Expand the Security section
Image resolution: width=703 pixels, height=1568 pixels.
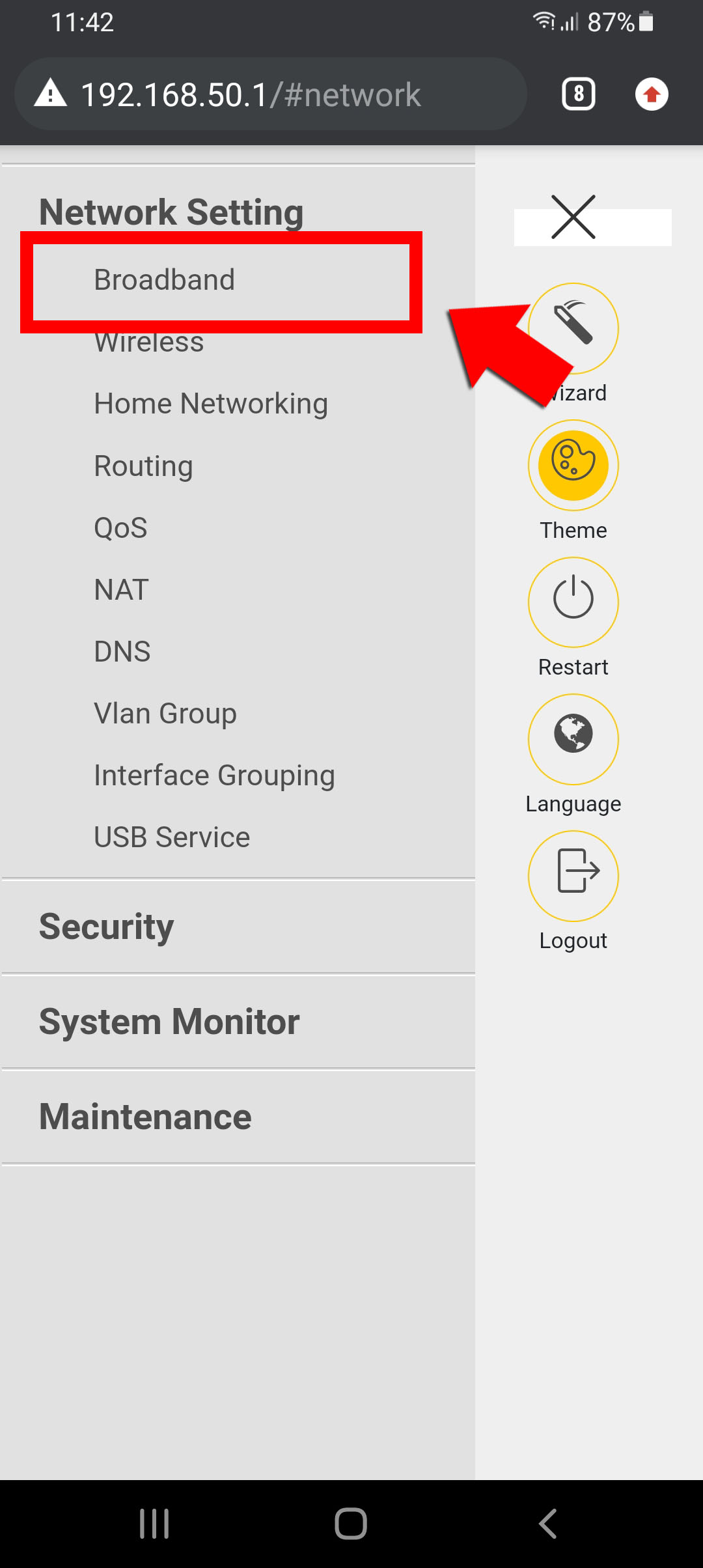[x=107, y=927]
